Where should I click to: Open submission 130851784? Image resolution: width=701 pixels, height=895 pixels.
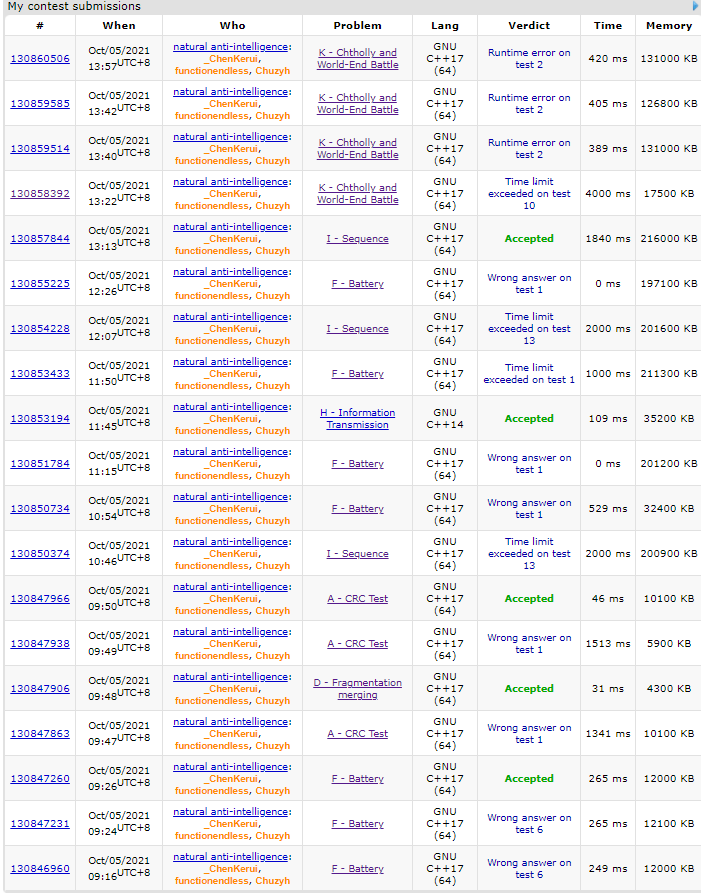[40, 464]
